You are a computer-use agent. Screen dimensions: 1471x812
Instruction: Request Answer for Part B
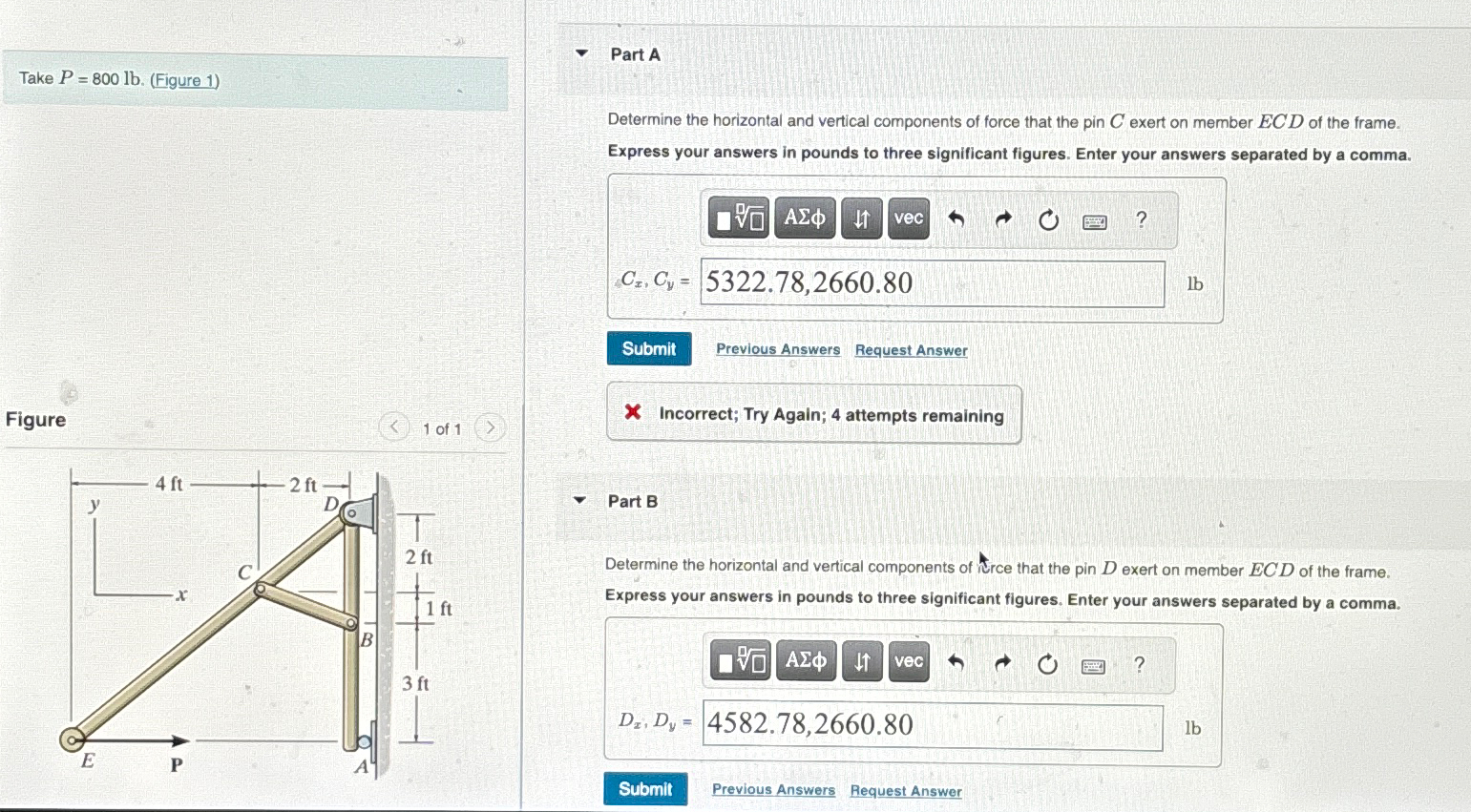(x=906, y=791)
